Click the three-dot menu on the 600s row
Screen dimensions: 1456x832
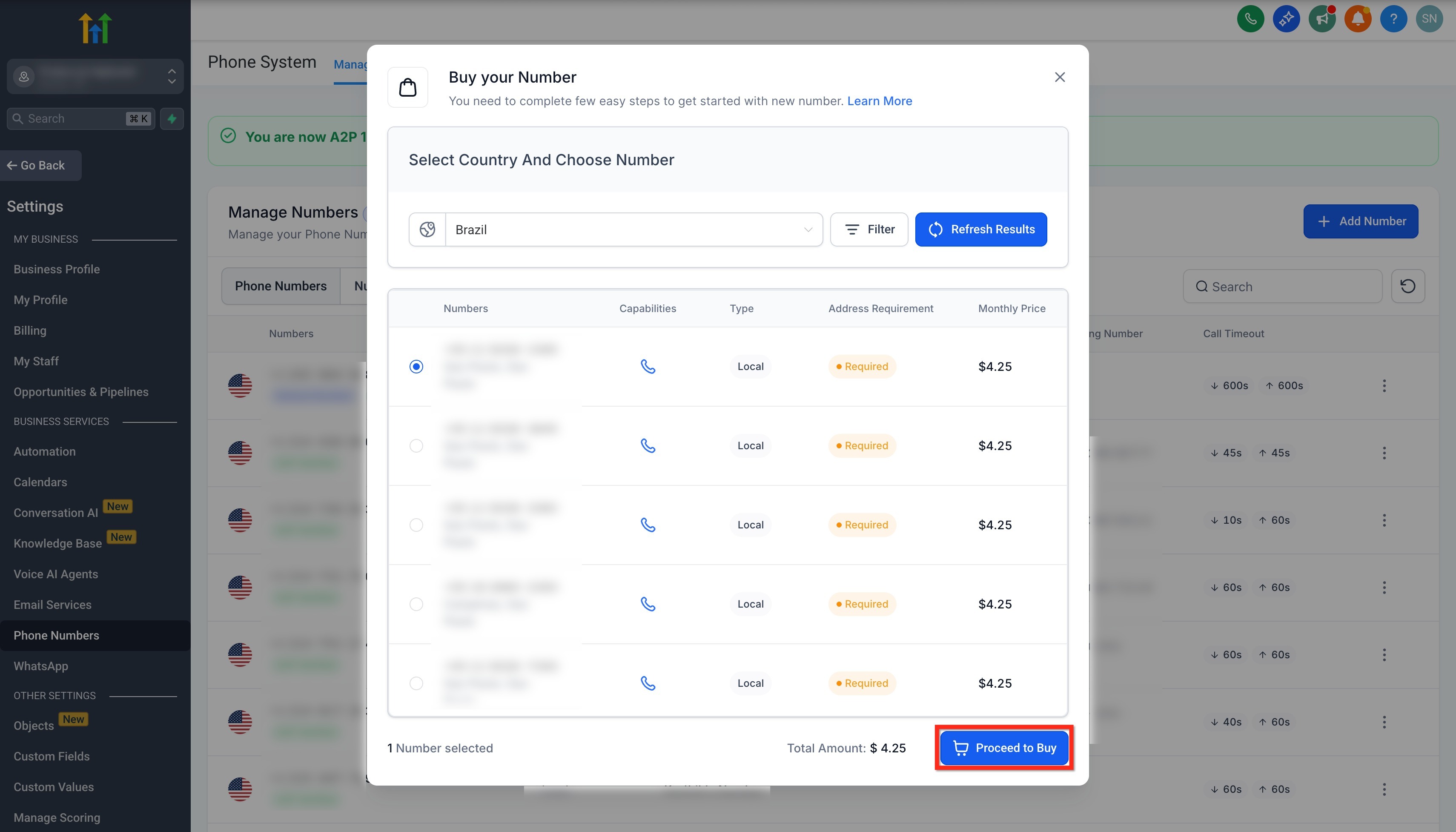point(1384,386)
